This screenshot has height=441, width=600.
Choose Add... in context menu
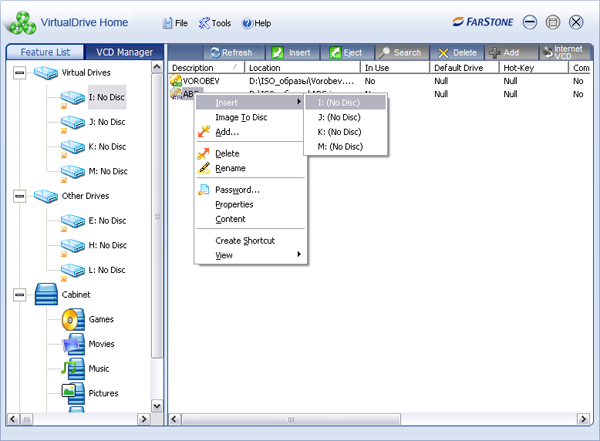coord(250,132)
